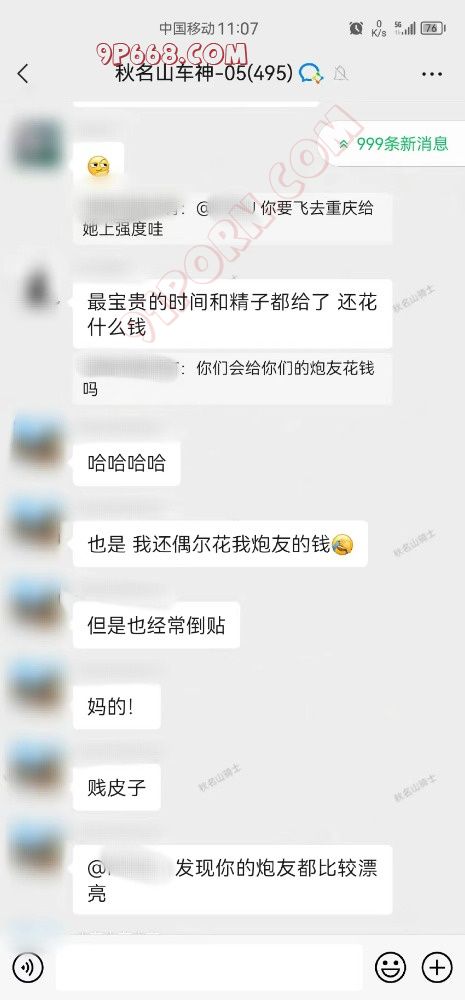Open the emoji sticker picker
Viewport: 465px width, 1000px height.
pyautogui.click(x=390, y=968)
